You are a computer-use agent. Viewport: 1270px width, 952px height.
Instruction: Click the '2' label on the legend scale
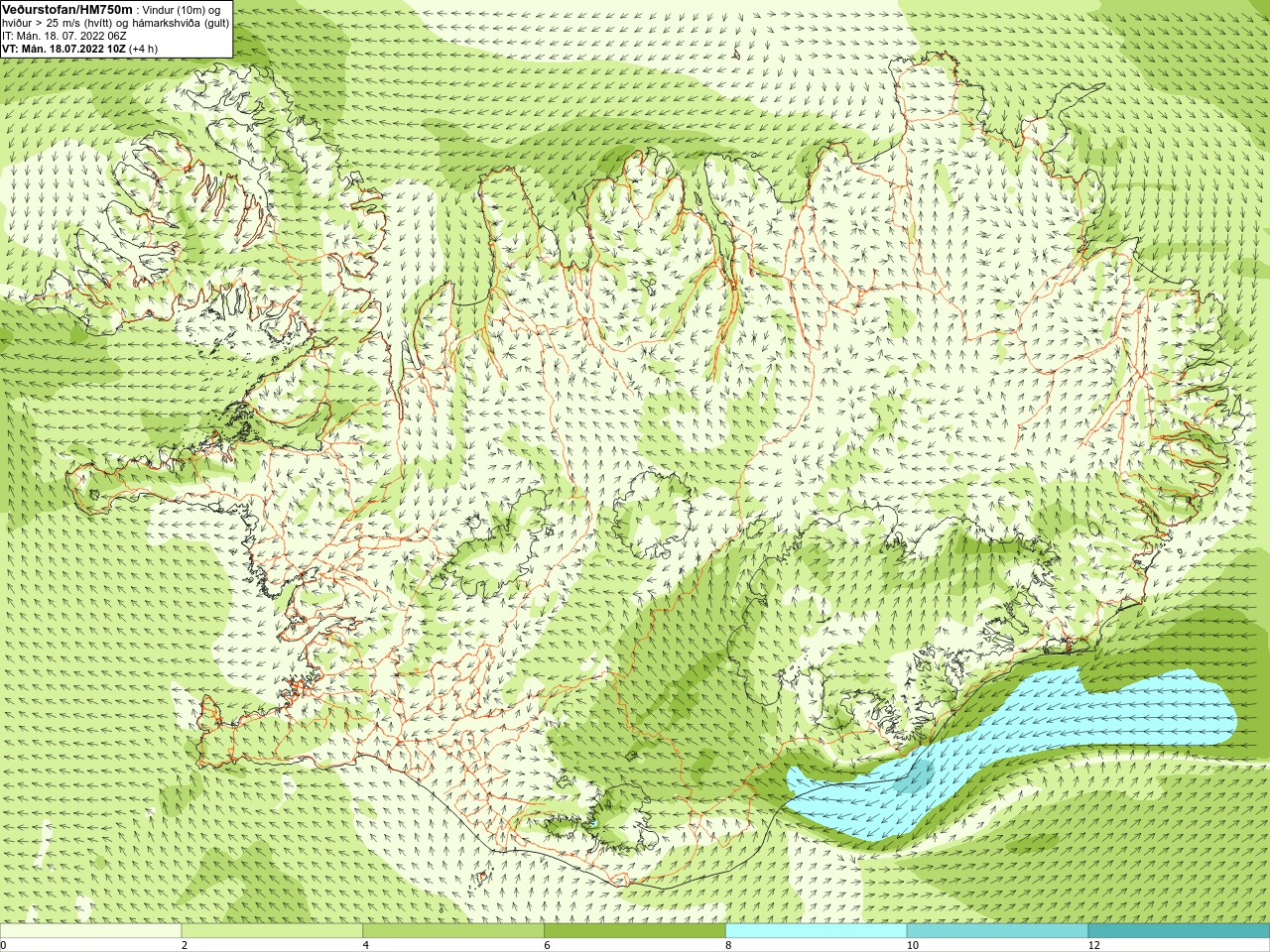point(185,945)
